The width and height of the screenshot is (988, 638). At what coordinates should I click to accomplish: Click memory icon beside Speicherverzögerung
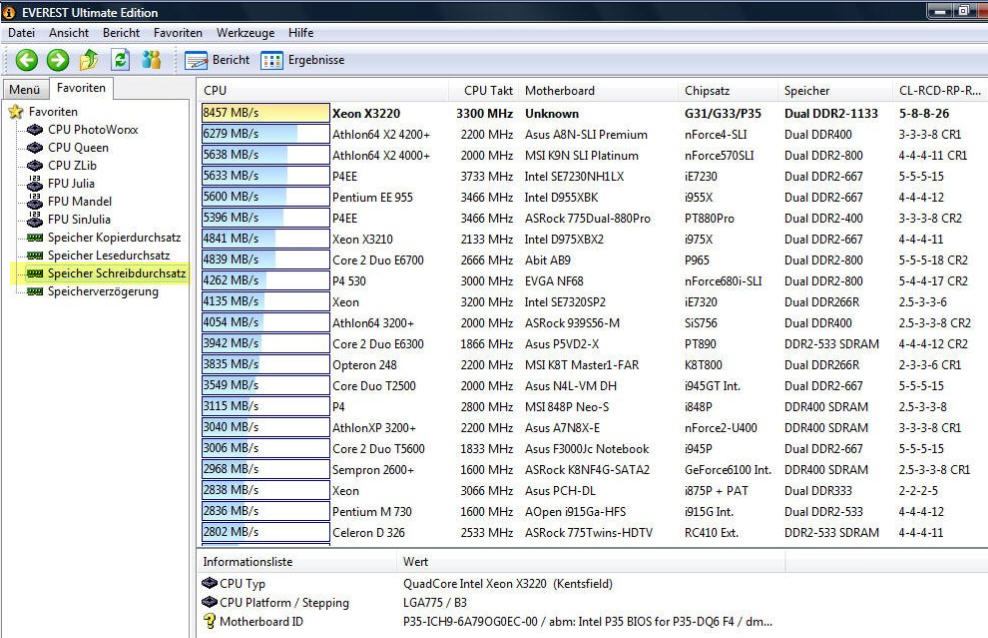[x=35, y=292]
